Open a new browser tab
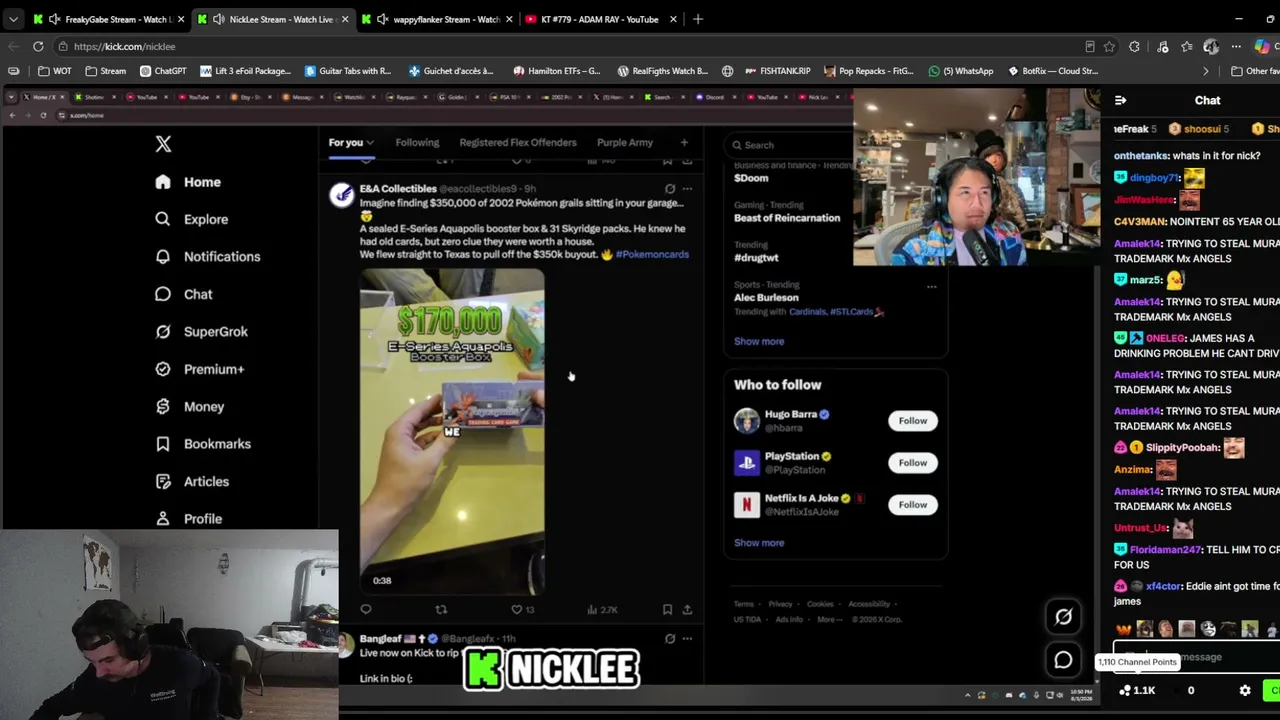Image resolution: width=1280 pixels, height=720 pixels. point(698,19)
